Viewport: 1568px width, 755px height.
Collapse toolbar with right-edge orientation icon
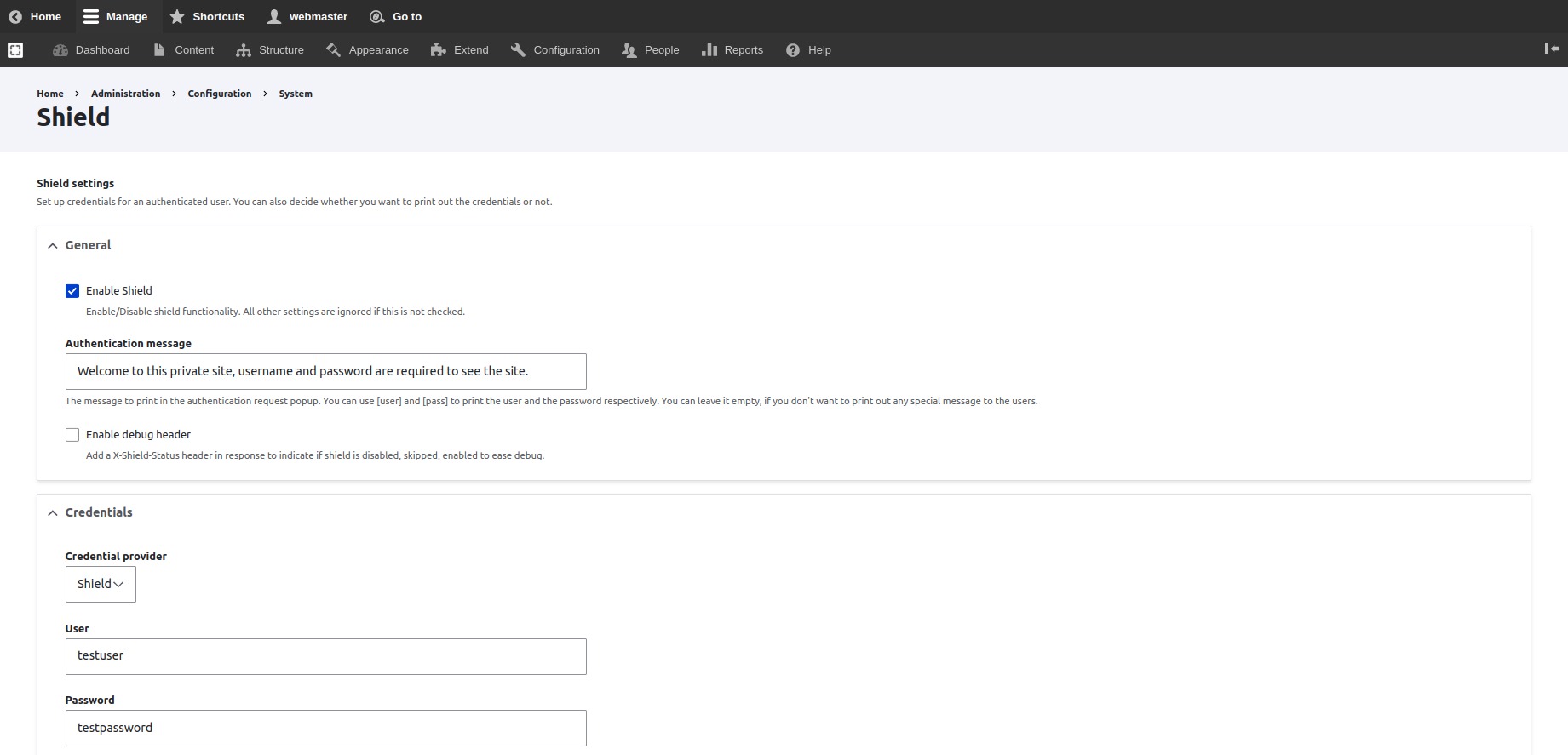(1551, 49)
